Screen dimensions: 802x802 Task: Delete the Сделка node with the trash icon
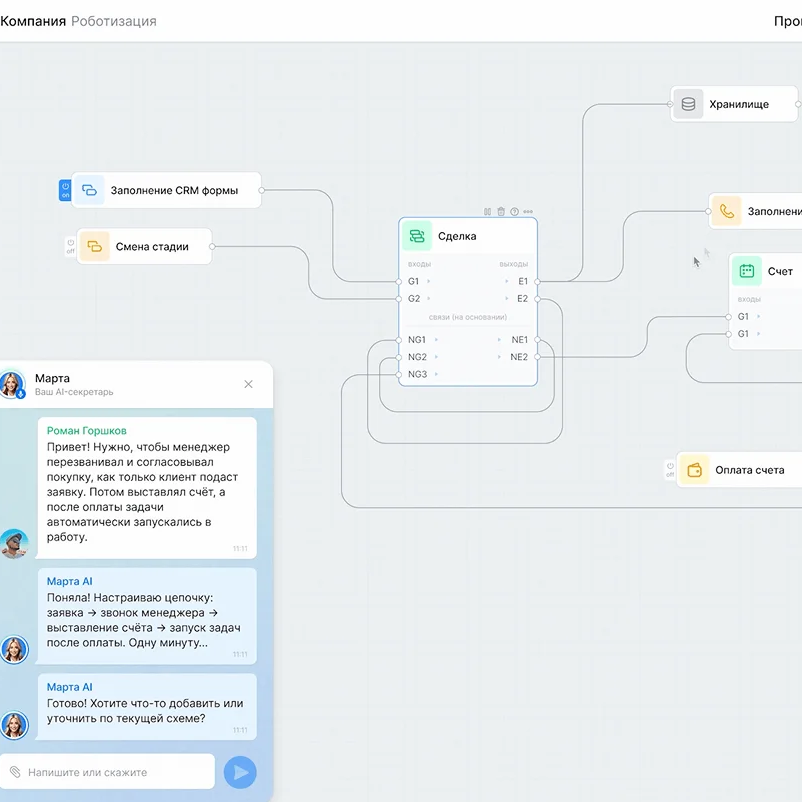coord(501,211)
